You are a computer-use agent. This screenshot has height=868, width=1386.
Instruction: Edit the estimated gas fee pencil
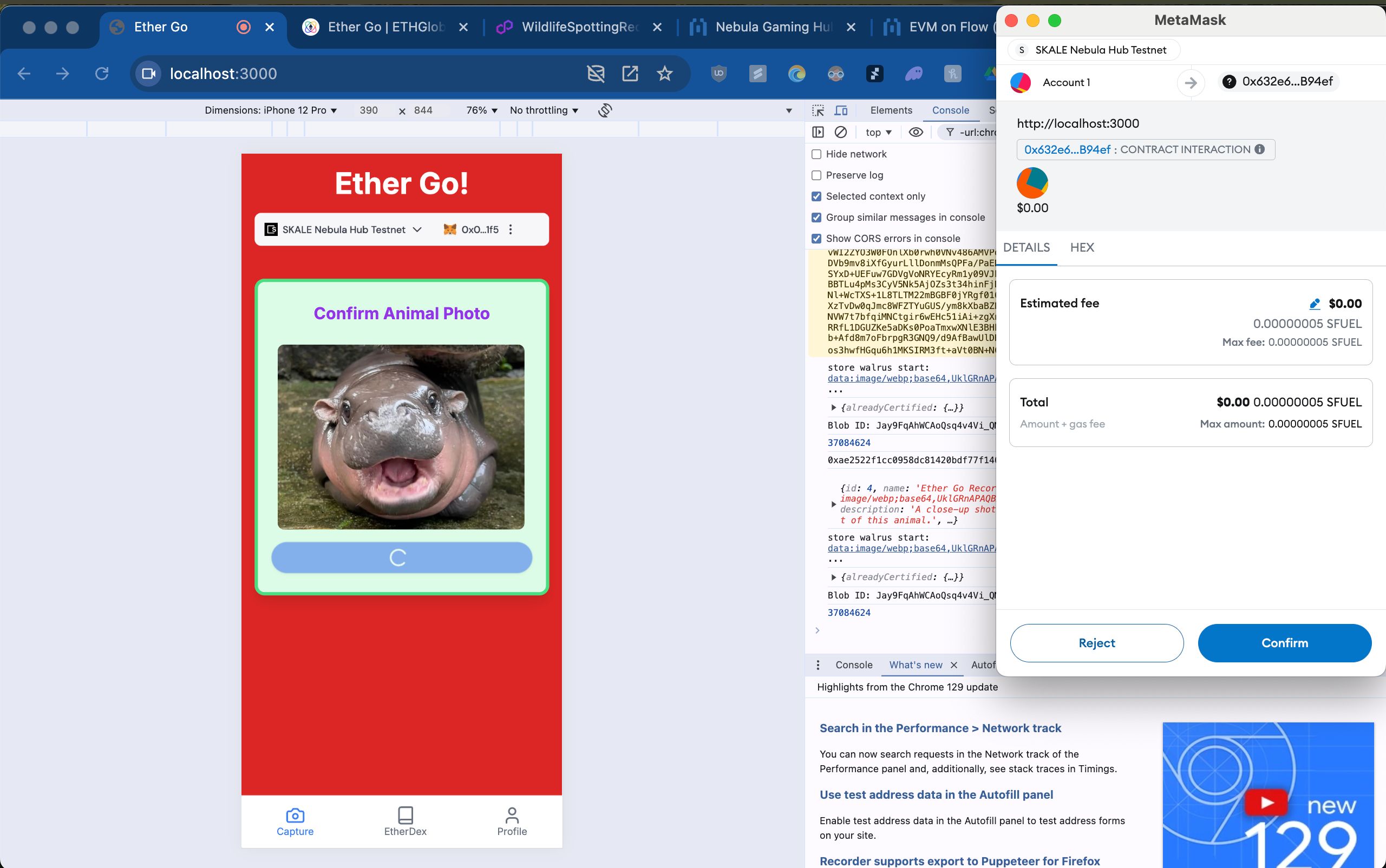click(x=1314, y=304)
